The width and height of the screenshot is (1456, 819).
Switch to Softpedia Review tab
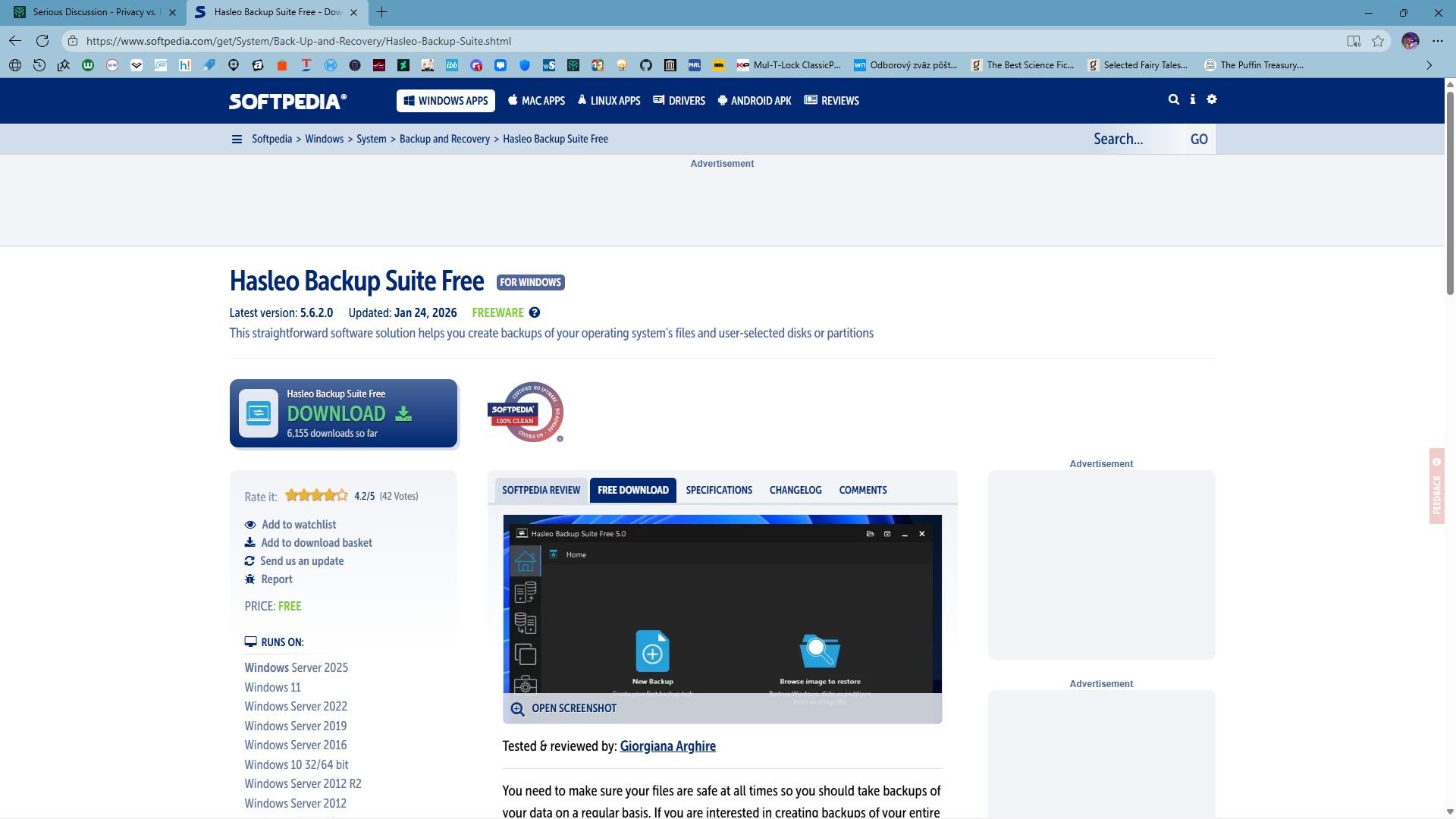(x=541, y=491)
